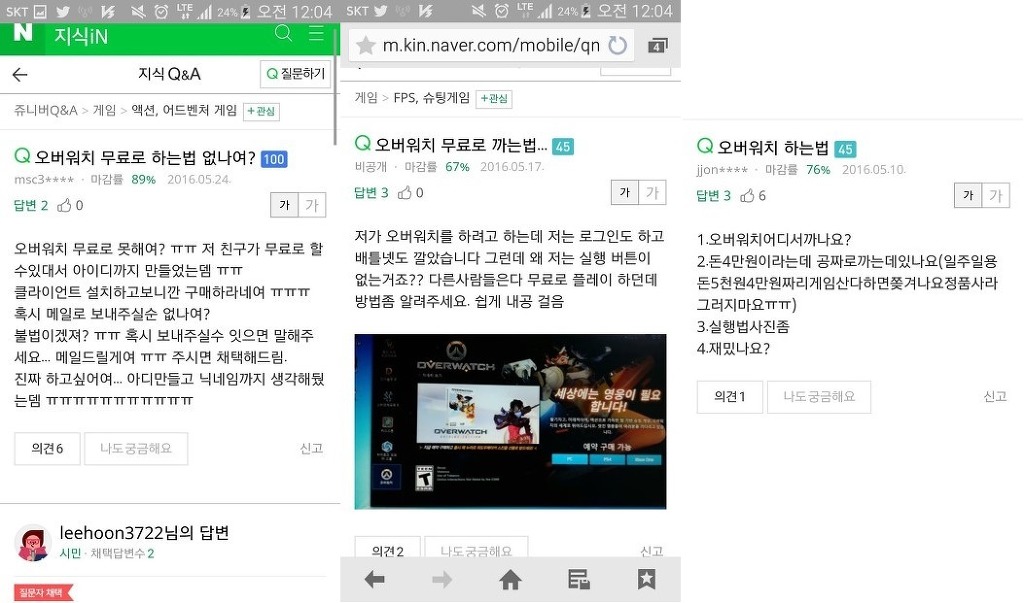Click the 오버워치 무료로 까는법 title
The image size is (1024, 603).
coord(460,145)
